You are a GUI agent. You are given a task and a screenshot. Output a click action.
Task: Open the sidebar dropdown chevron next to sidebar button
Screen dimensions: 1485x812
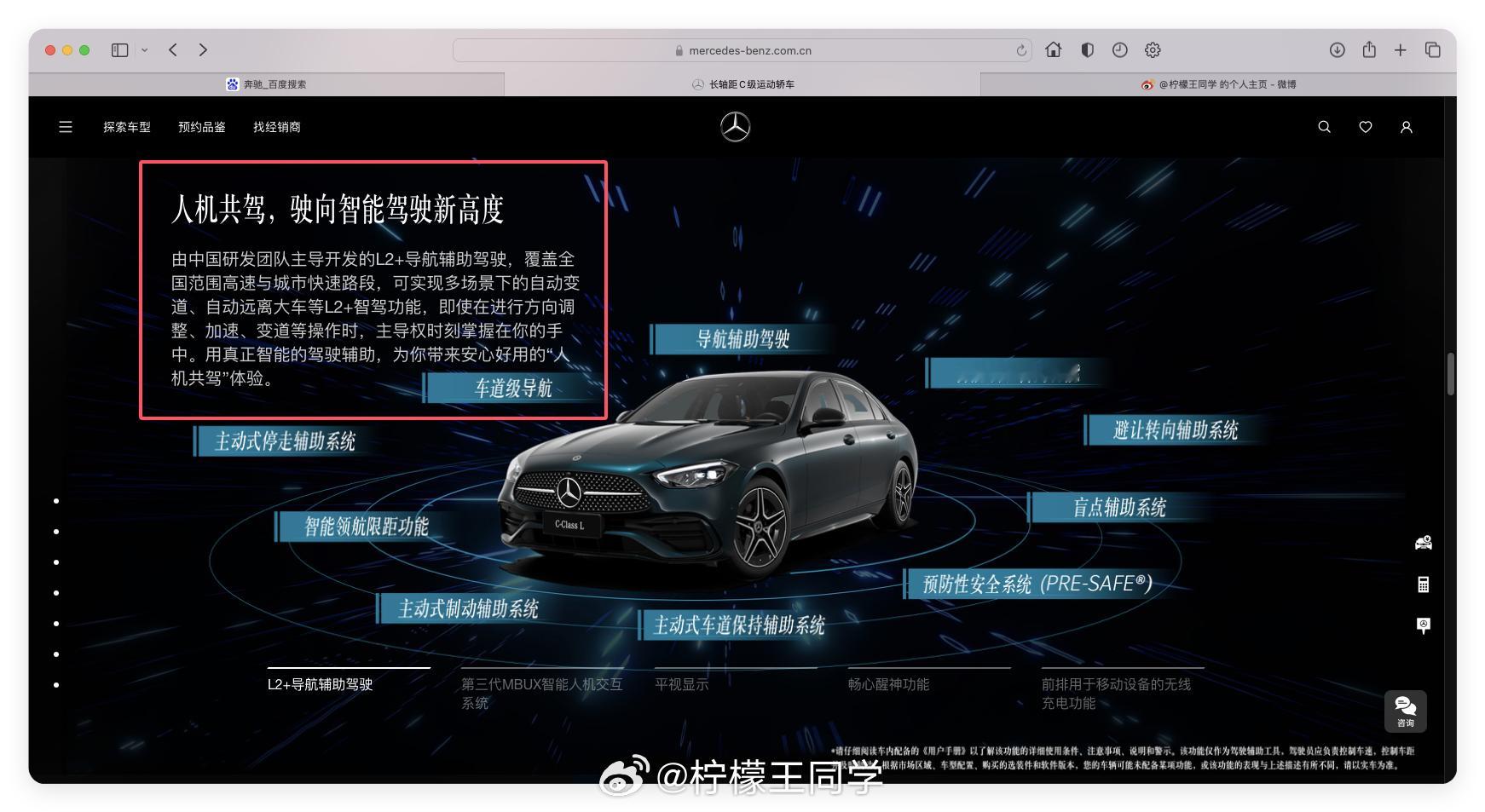pyautogui.click(x=145, y=50)
